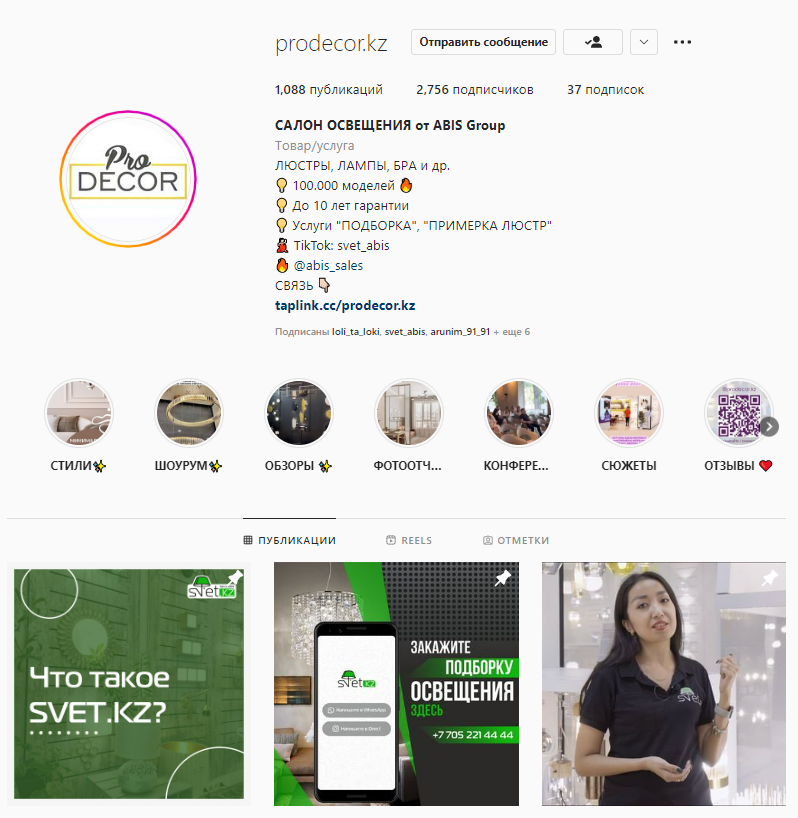
Task: Open the СЮЖЕТЫ story highlight
Action: 629,413
